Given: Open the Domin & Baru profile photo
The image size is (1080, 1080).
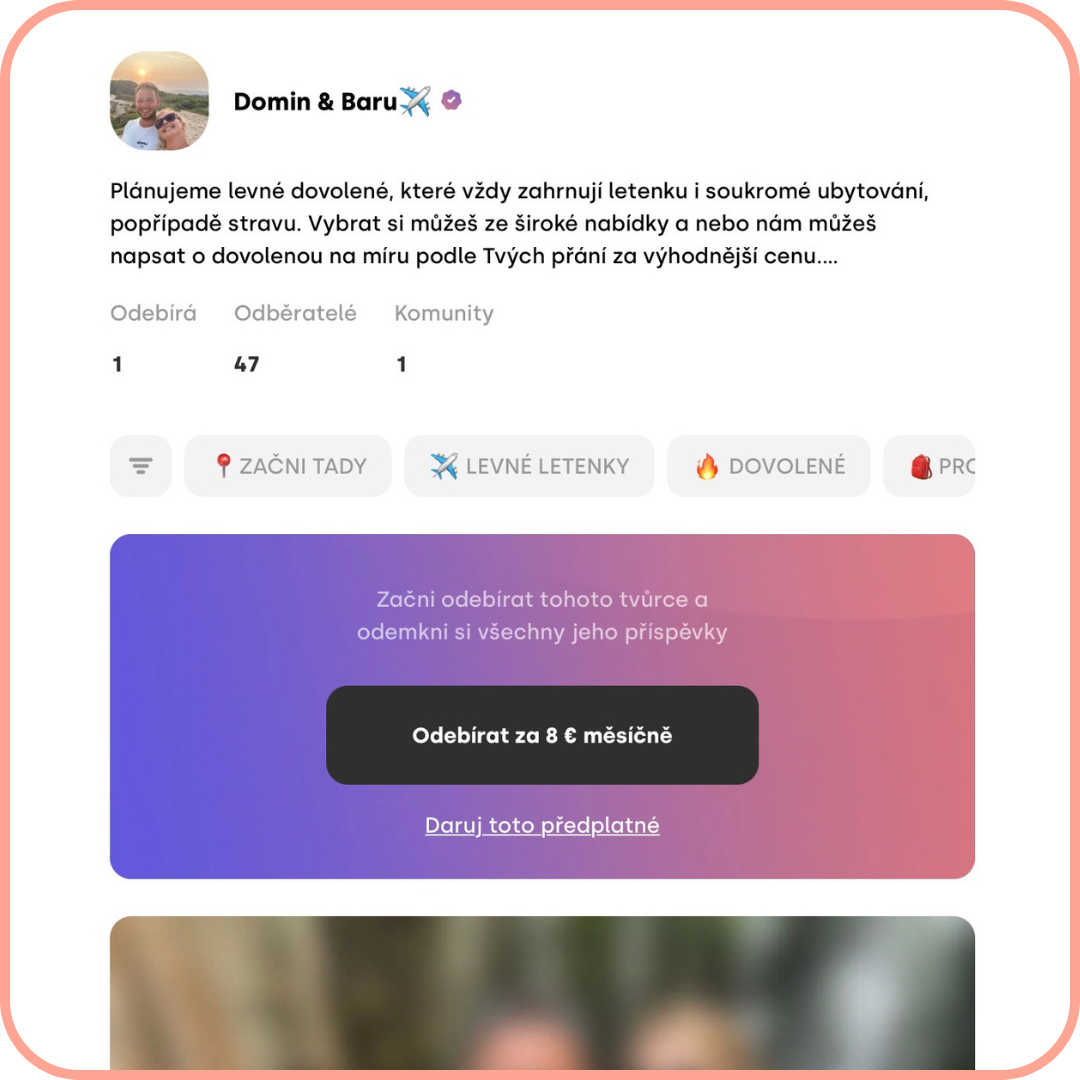Looking at the screenshot, I should [x=159, y=101].
